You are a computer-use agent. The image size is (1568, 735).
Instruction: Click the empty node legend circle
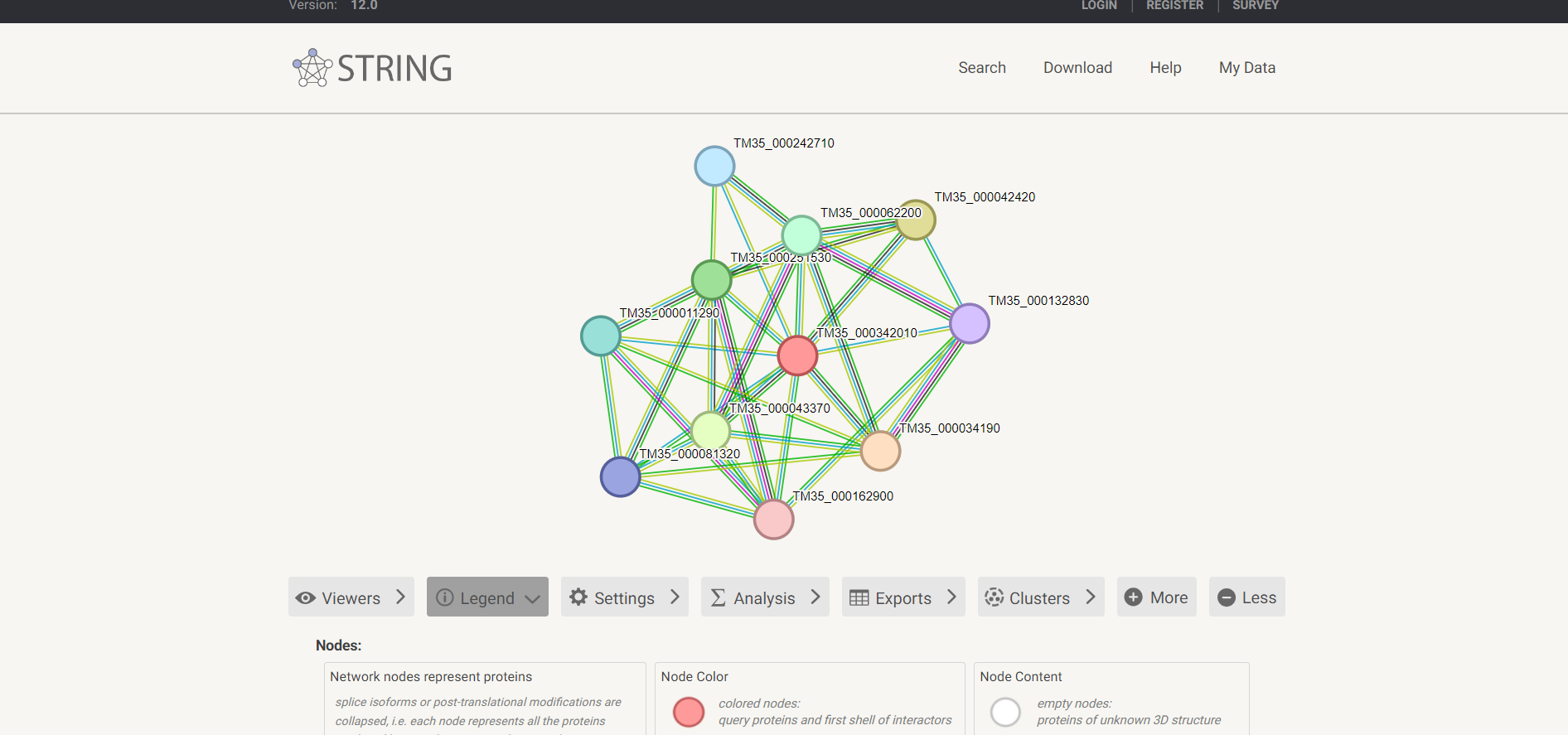[x=1005, y=712]
